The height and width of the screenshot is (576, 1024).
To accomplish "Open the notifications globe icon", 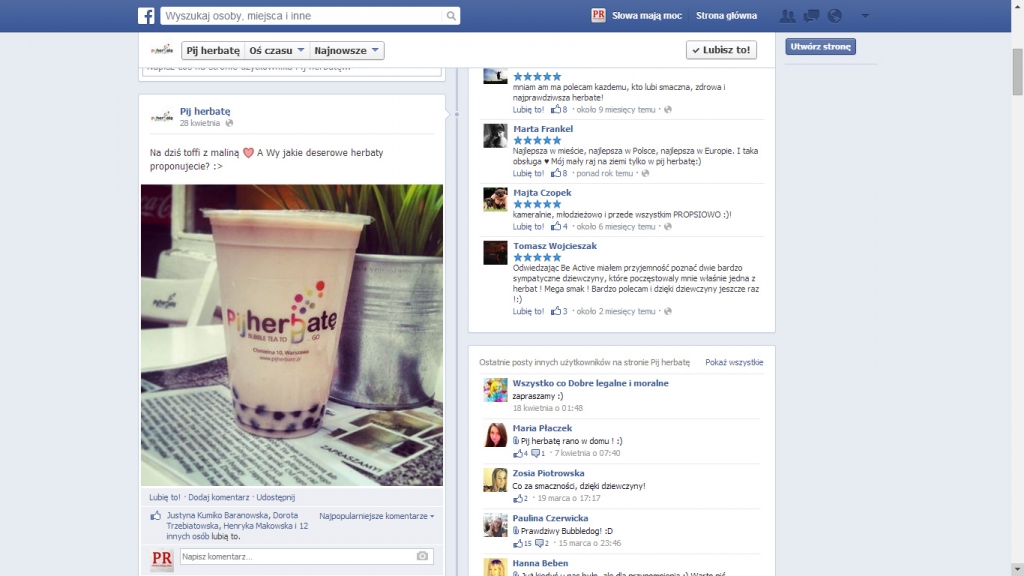I will click(835, 16).
